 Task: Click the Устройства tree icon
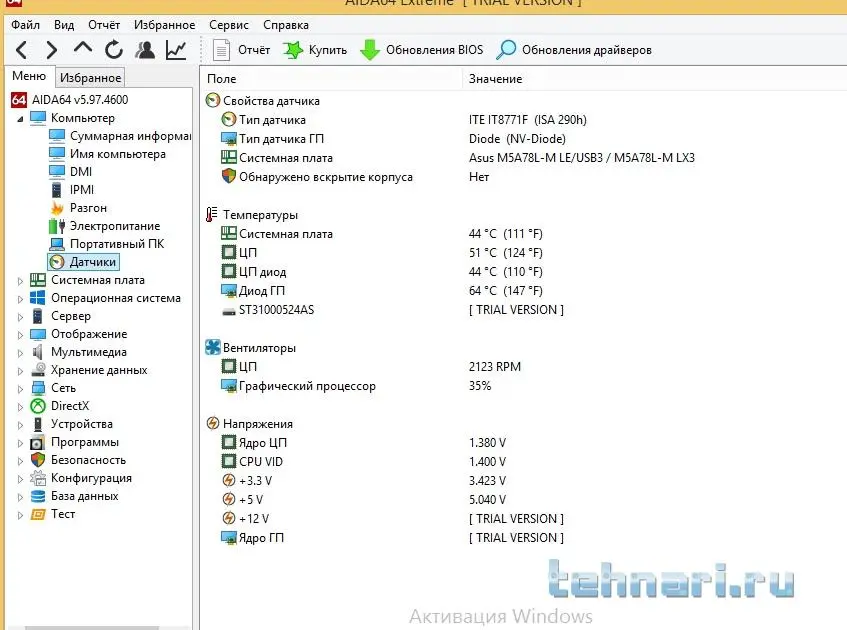[38, 424]
